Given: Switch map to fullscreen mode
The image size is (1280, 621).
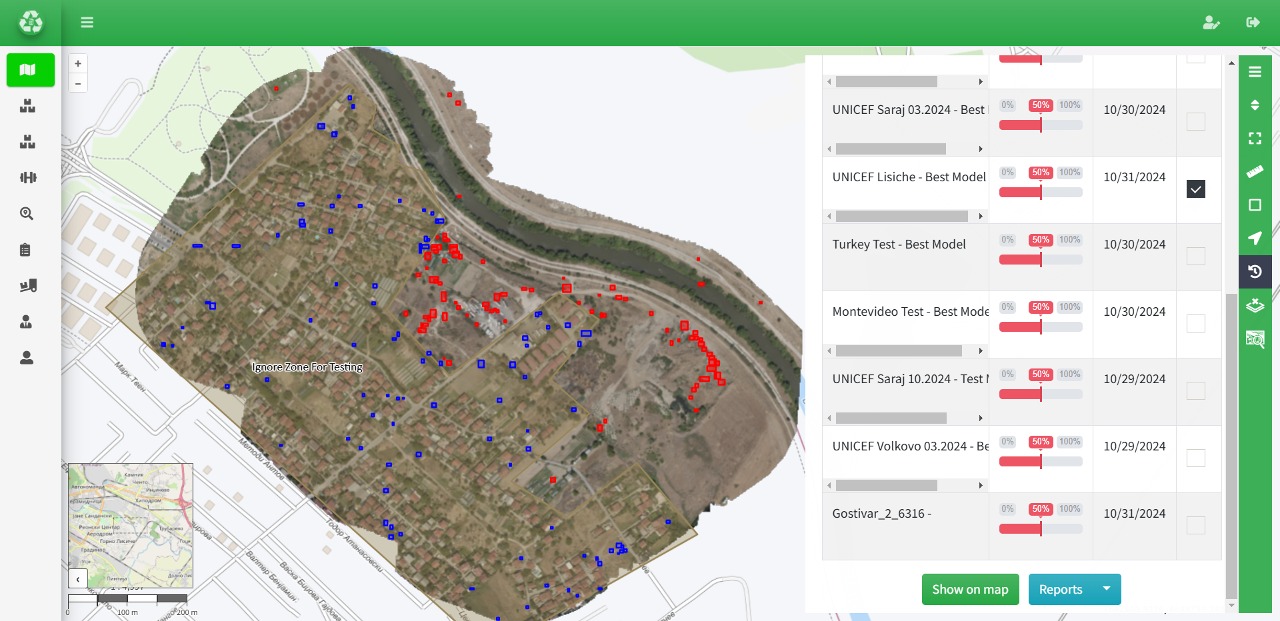Looking at the screenshot, I should [x=1255, y=138].
